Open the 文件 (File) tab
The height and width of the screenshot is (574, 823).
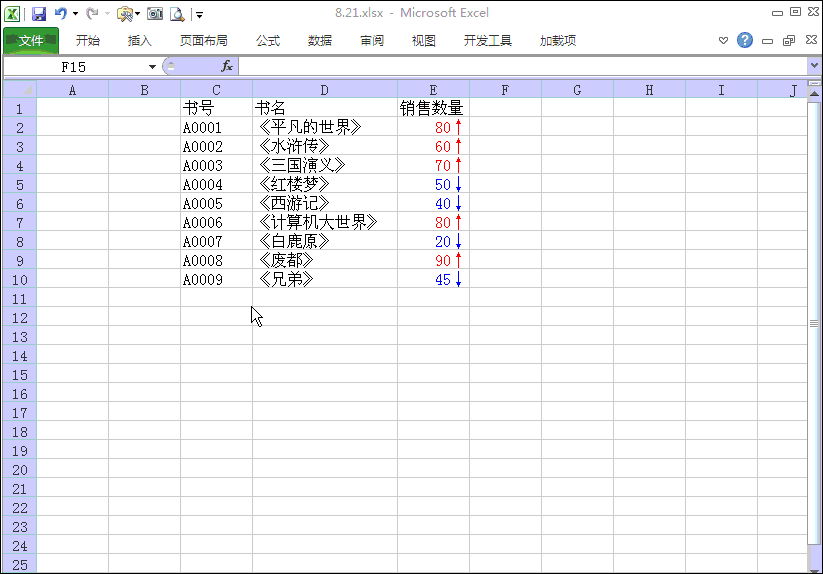click(31, 41)
